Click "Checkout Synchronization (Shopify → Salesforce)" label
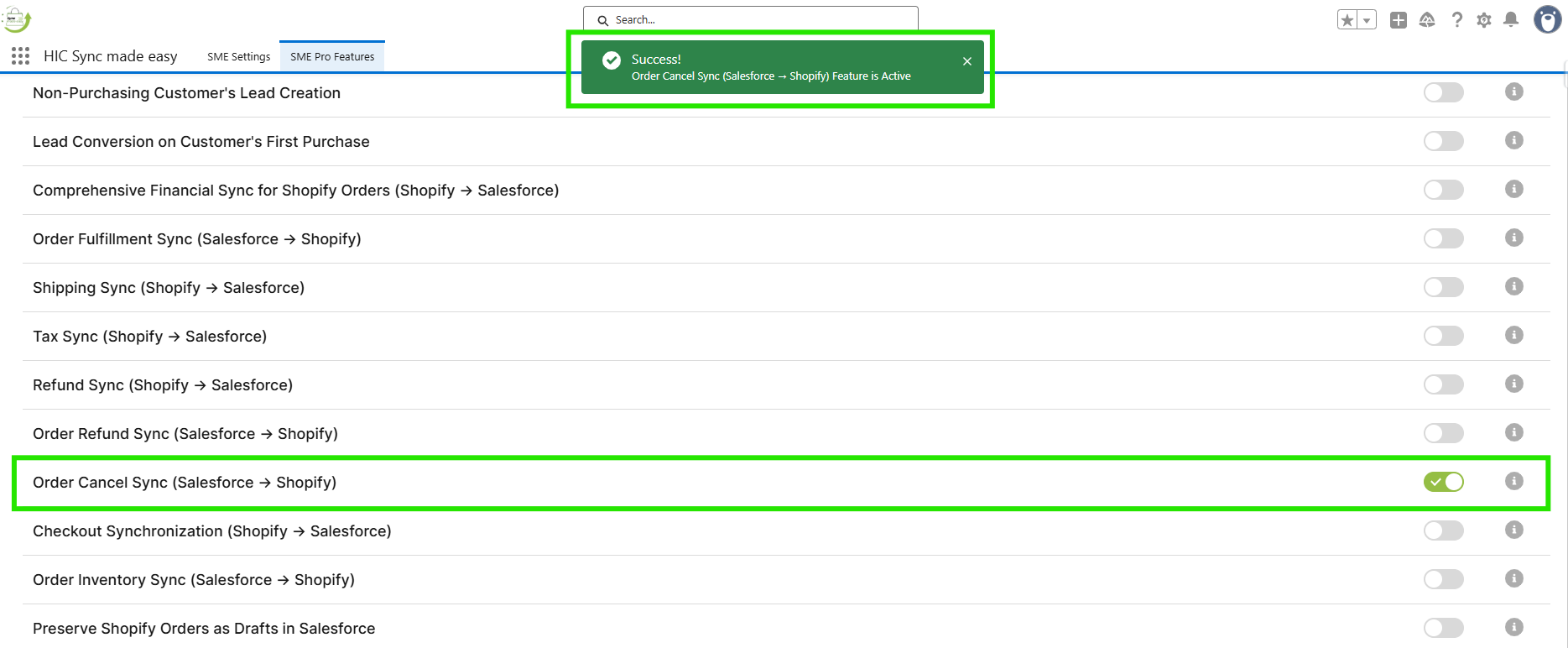 (212, 531)
